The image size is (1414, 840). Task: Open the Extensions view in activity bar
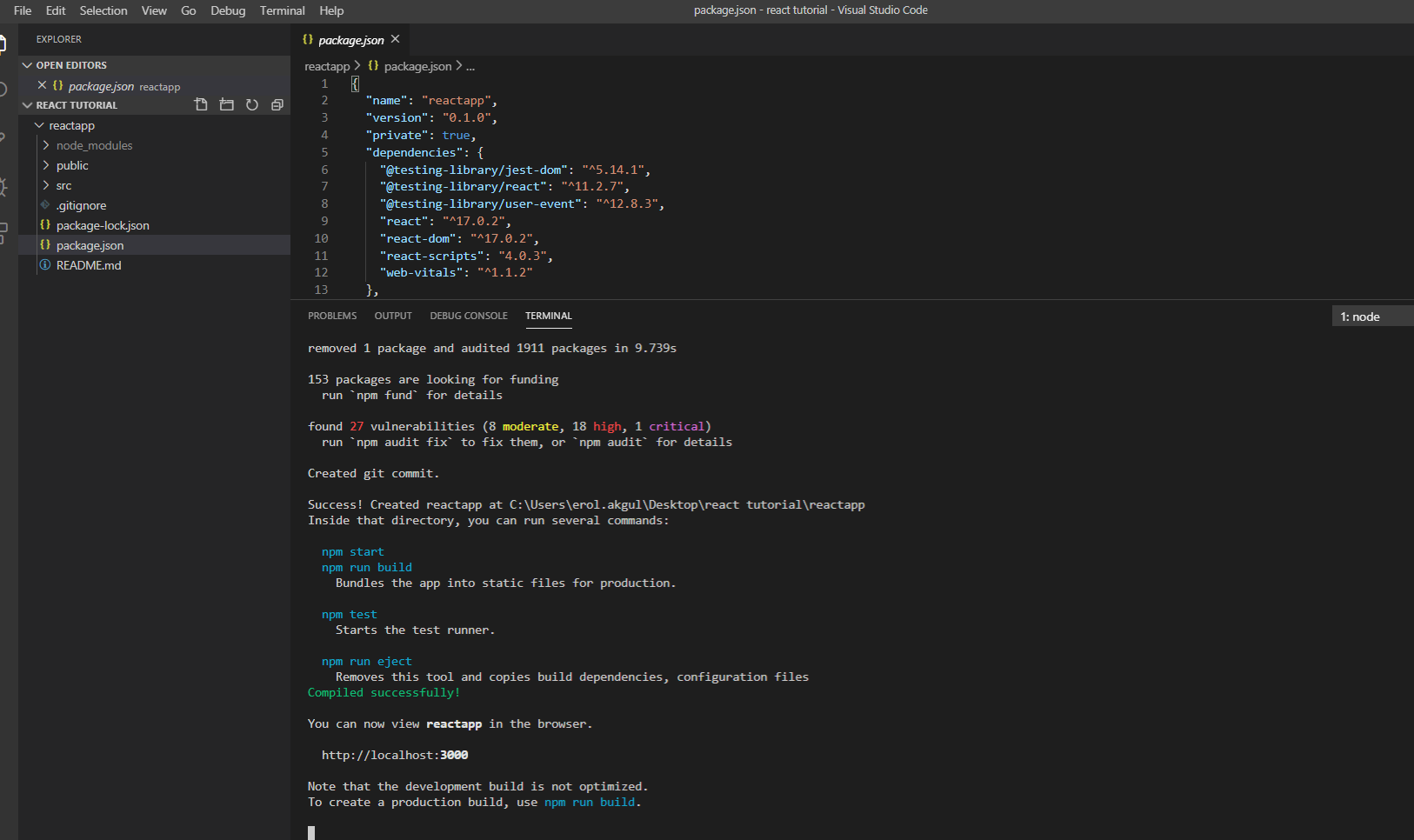pyautogui.click(x=3, y=233)
